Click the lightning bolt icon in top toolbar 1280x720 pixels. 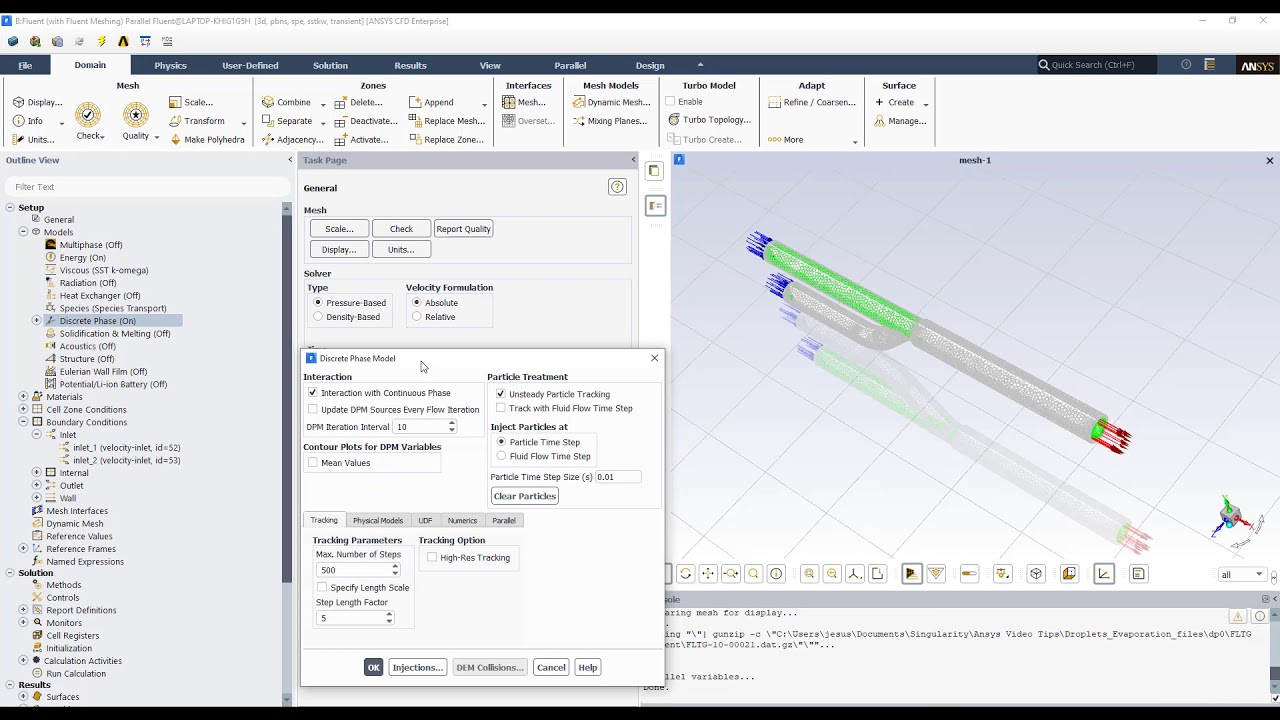[101, 41]
